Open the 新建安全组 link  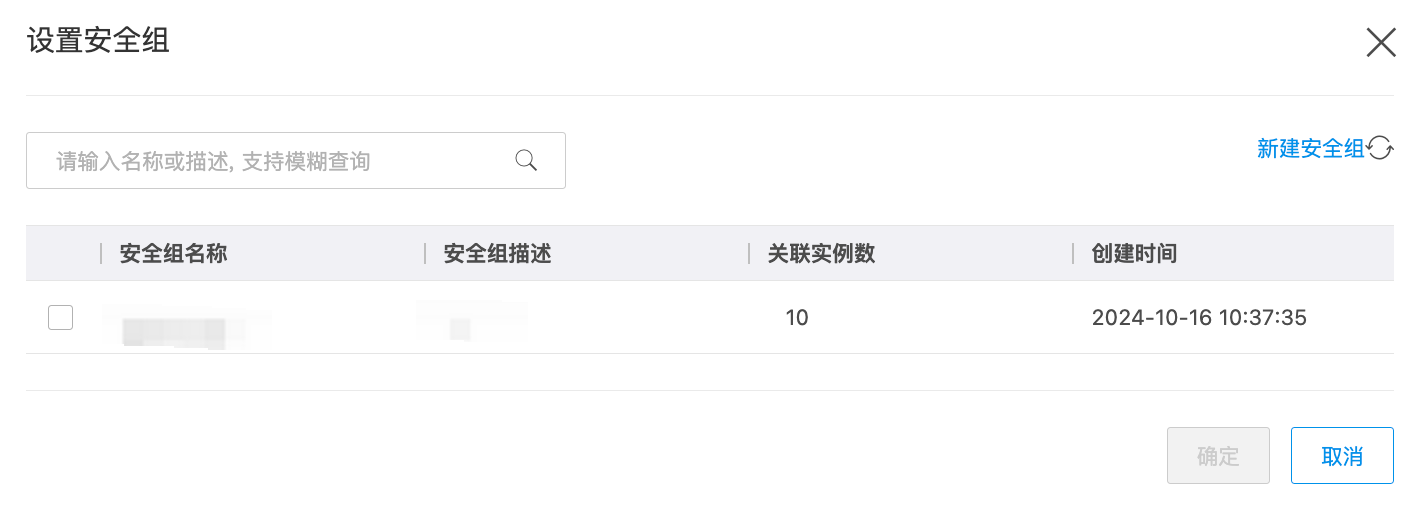pos(1310,149)
